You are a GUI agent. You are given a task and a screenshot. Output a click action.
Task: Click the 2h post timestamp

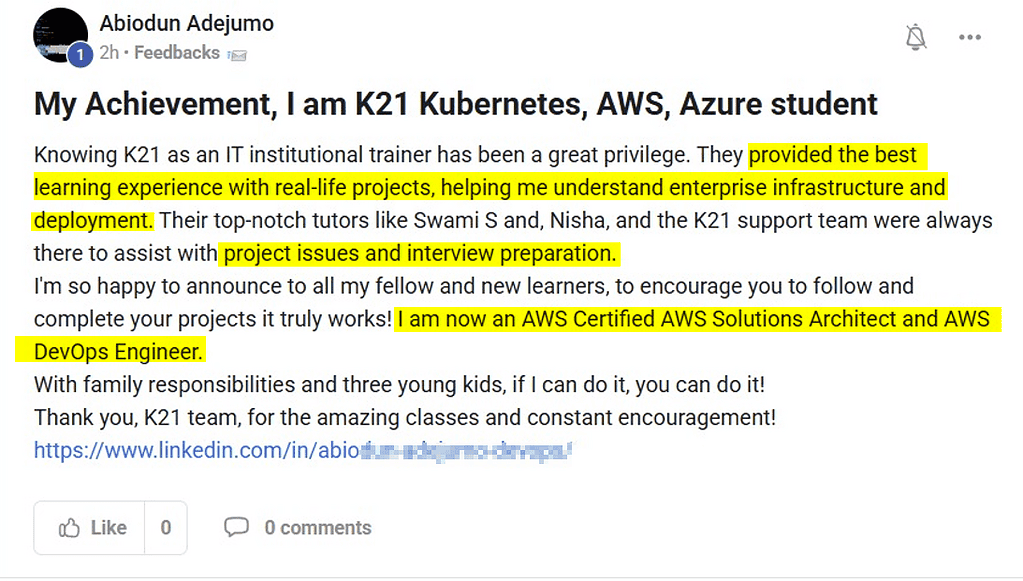109,53
